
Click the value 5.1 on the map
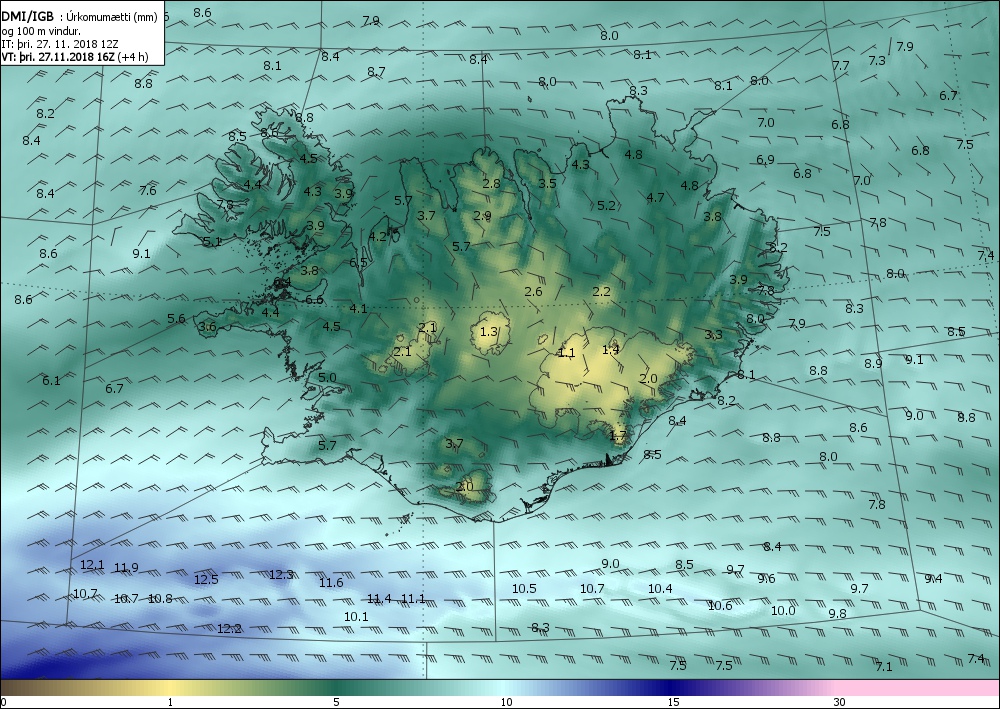[212, 242]
